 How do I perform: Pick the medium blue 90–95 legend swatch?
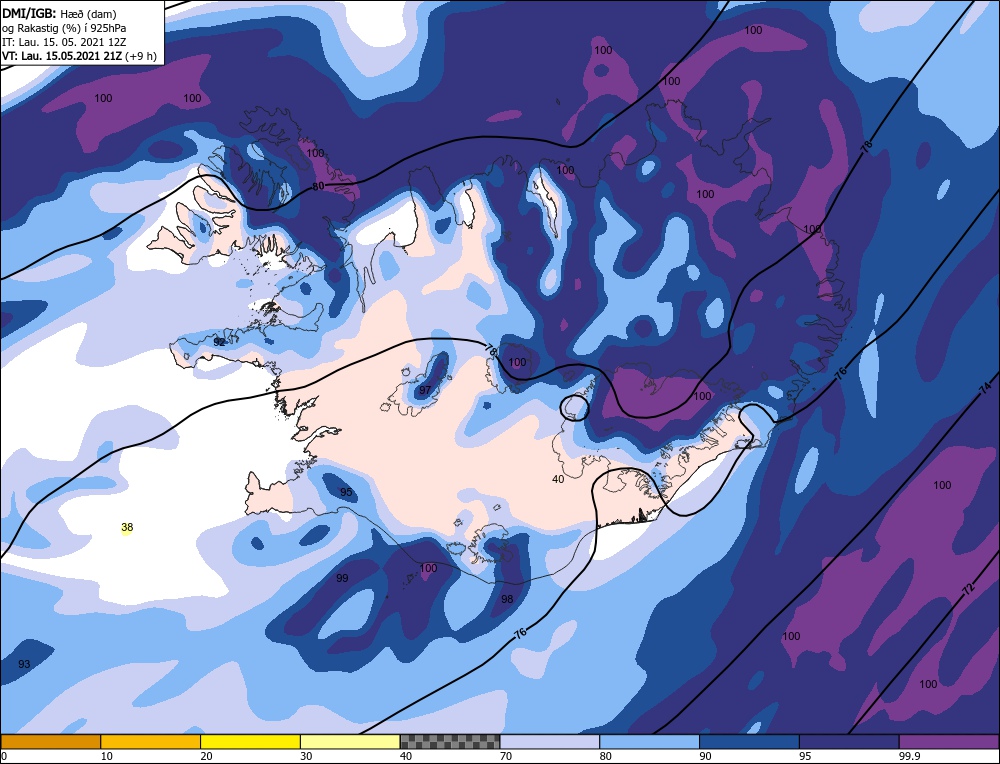(x=749, y=741)
